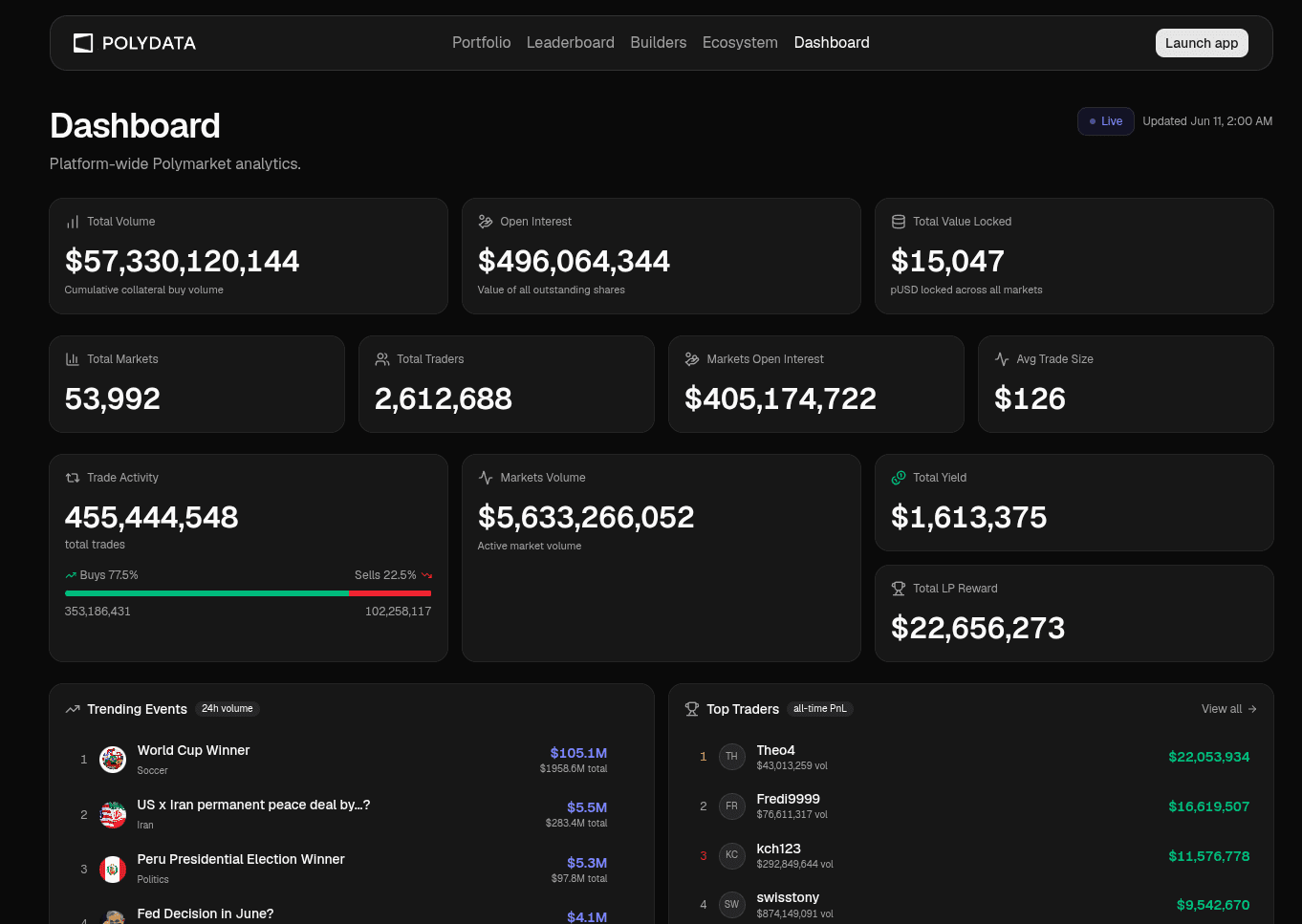1302x924 pixels.
Task: Click the Updated Jun 11, 2:00 AM timestamp
Action: [1207, 121]
